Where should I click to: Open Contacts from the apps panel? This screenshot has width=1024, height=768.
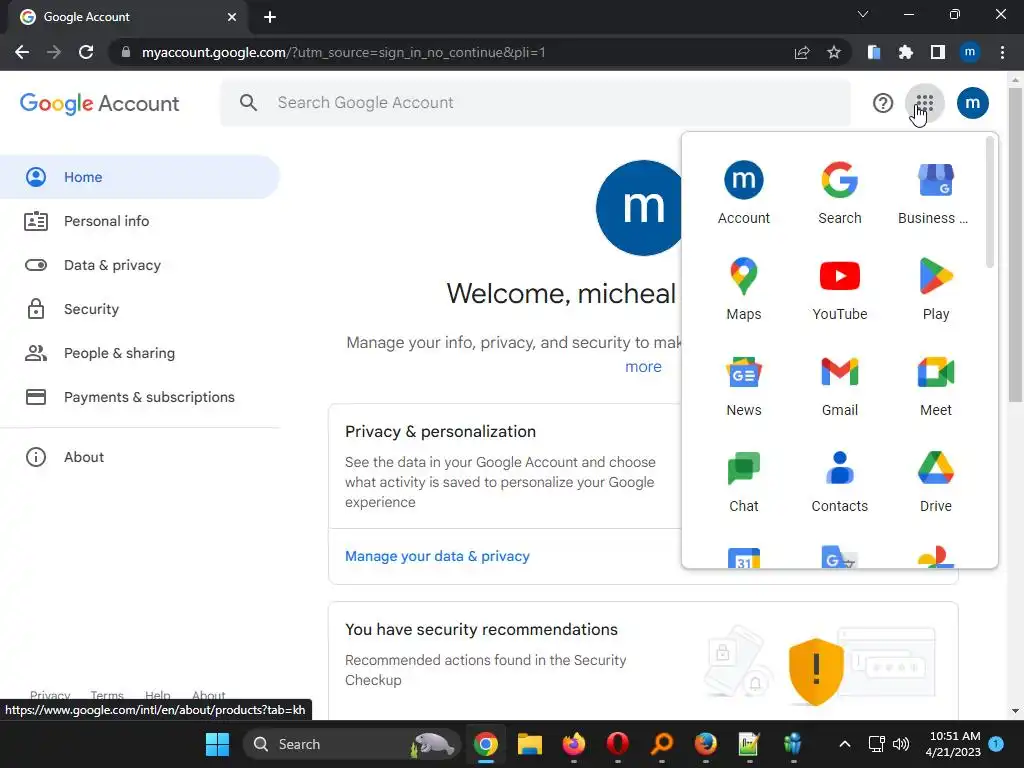click(x=839, y=481)
